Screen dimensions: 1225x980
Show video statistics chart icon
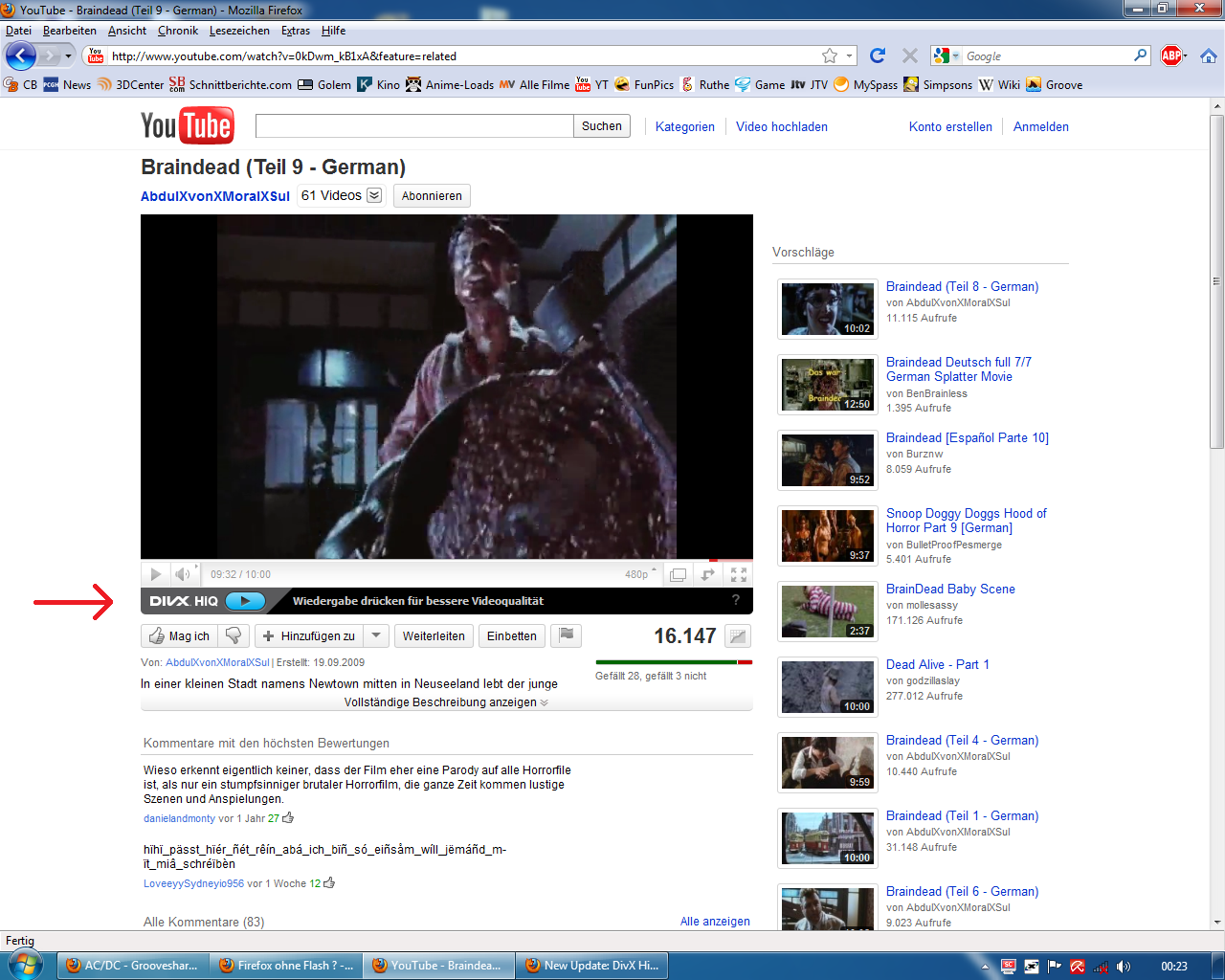pyautogui.click(x=738, y=636)
